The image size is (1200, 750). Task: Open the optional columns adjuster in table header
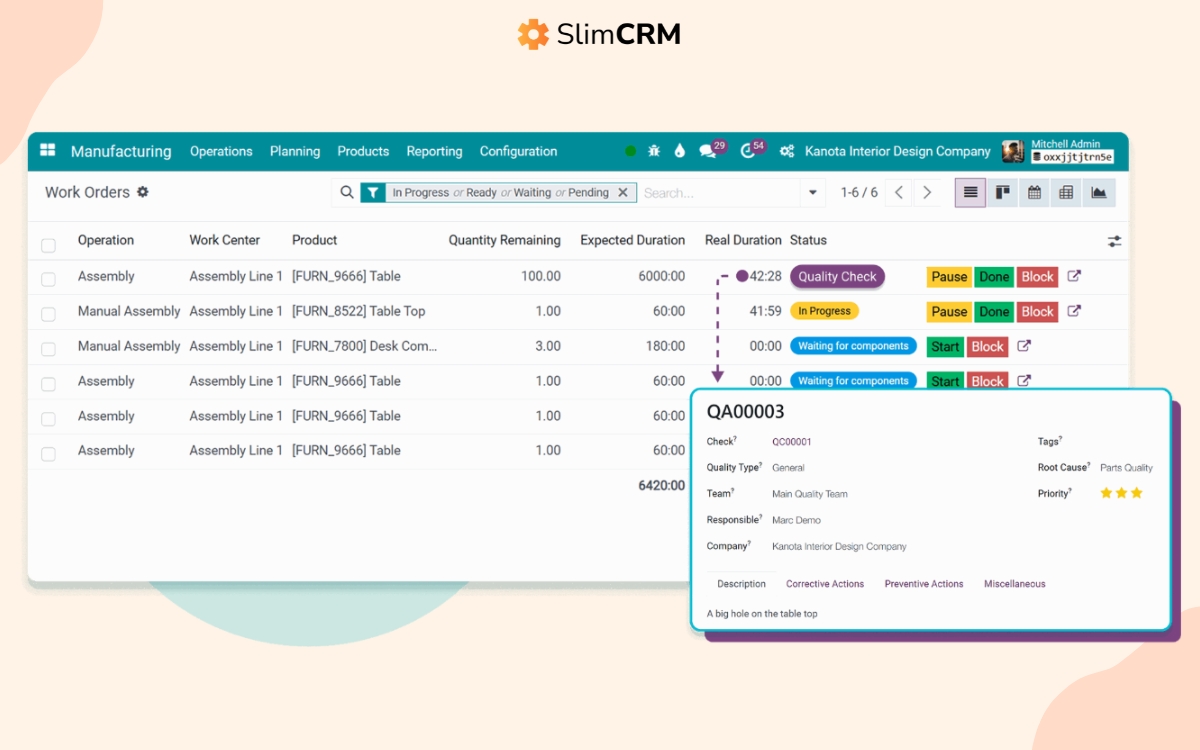(x=1114, y=241)
